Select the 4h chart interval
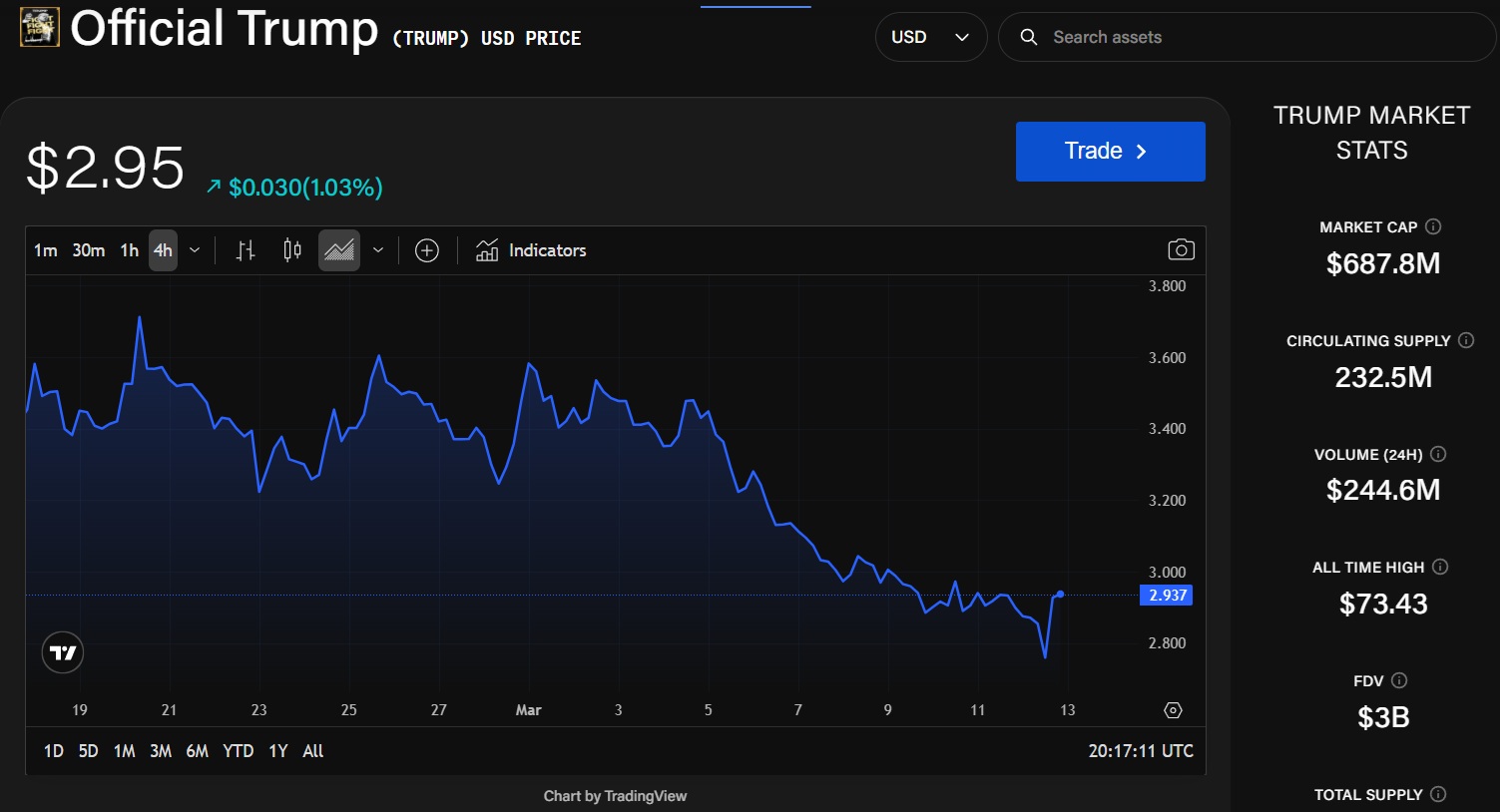 [x=164, y=250]
